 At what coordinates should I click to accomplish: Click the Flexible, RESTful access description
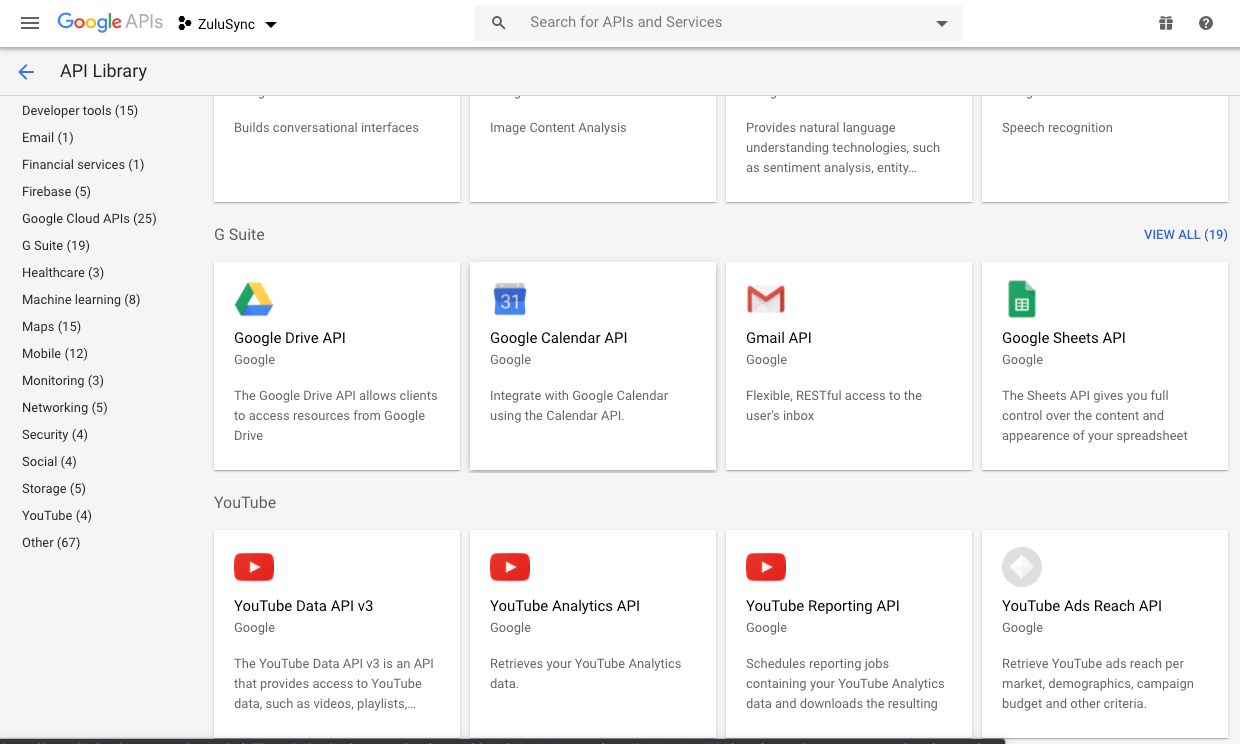coord(834,406)
